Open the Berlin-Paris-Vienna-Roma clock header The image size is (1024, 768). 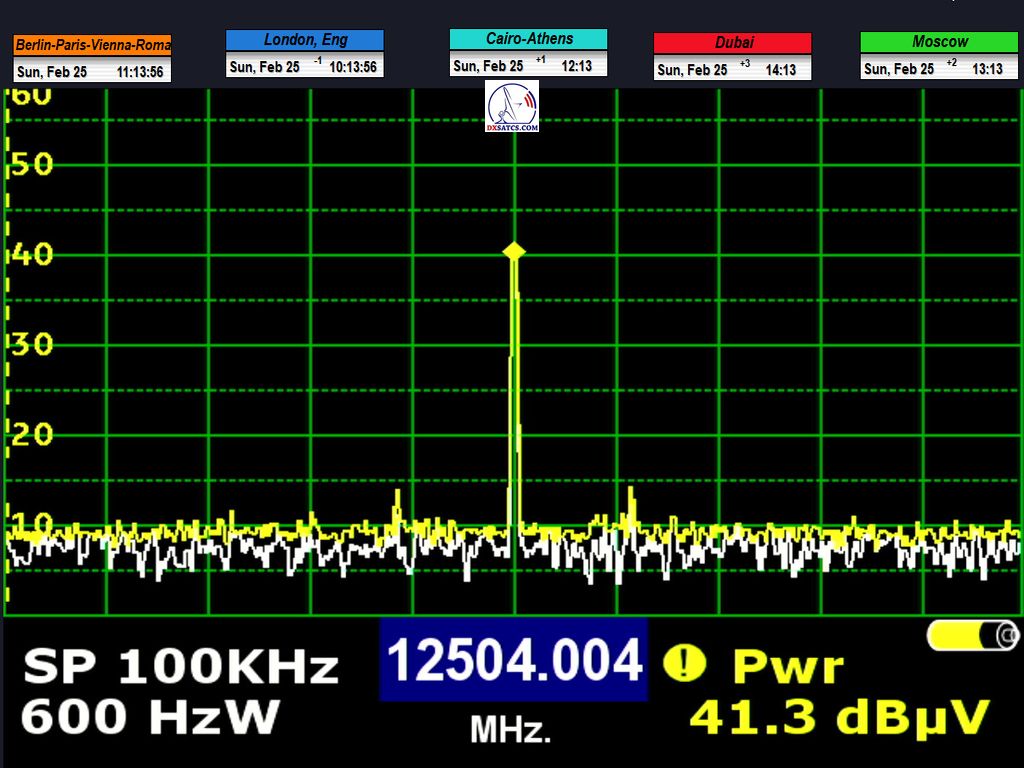click(x=92, y=45)
